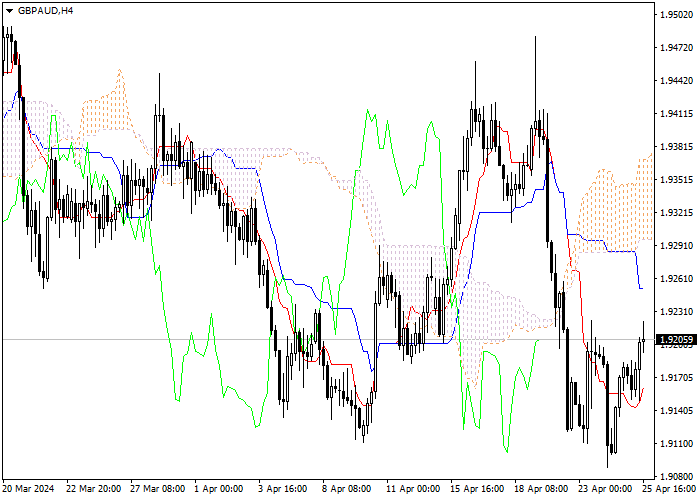Image resolution: width=700 pixels, height=500 pixels.
Task: Click the 3 Apr 16:00 time label
Action: (285, 489)
